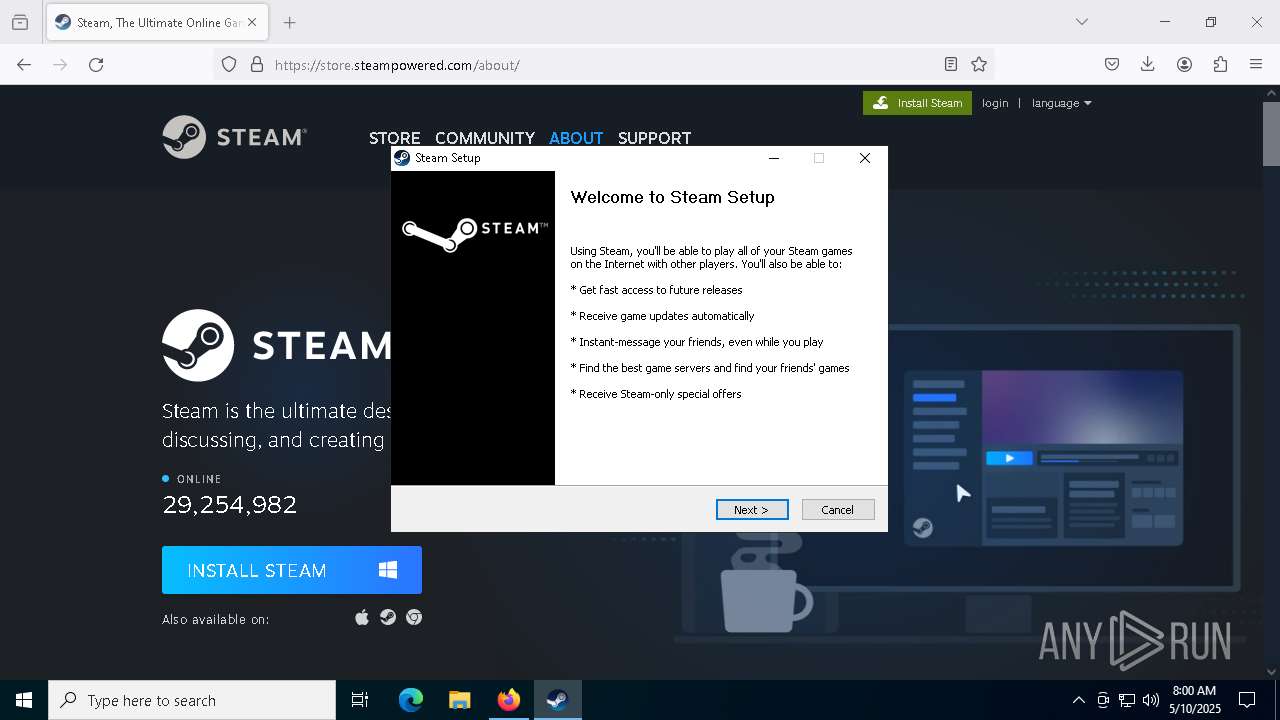The image size is (1280, 720).
Task: Expand the list all tabs chevron
Action: click(1081, 22)
